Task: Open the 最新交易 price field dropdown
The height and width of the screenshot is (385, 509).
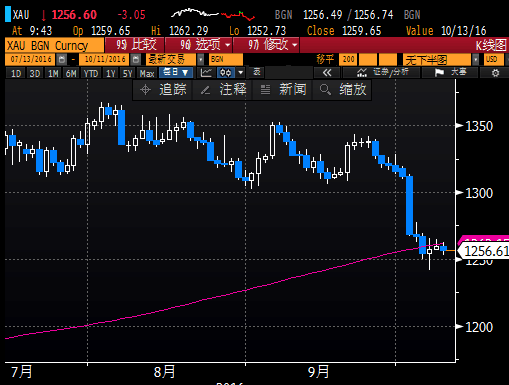Action: point(201,60)
